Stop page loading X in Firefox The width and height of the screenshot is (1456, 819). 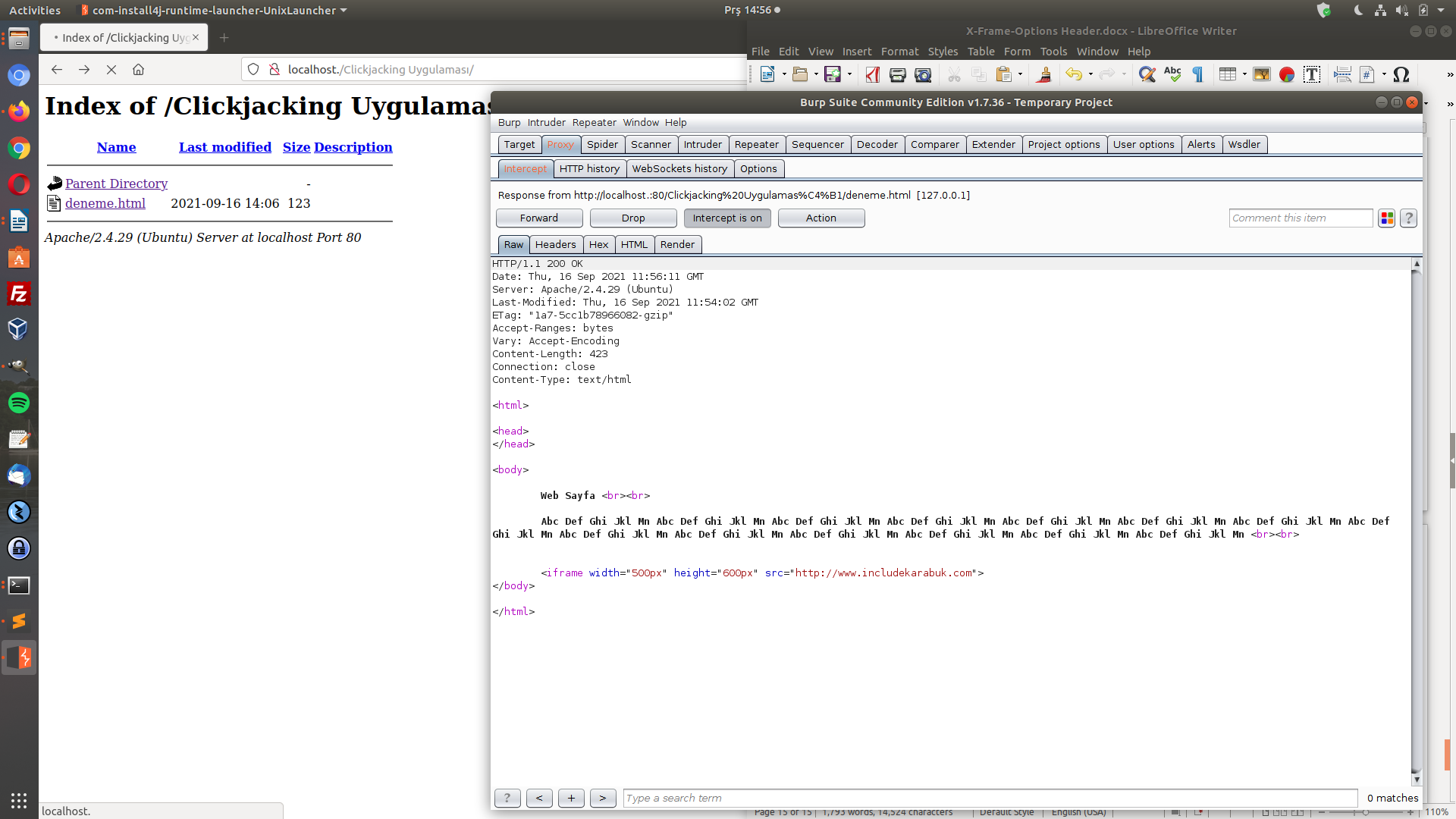click(111, 70)
